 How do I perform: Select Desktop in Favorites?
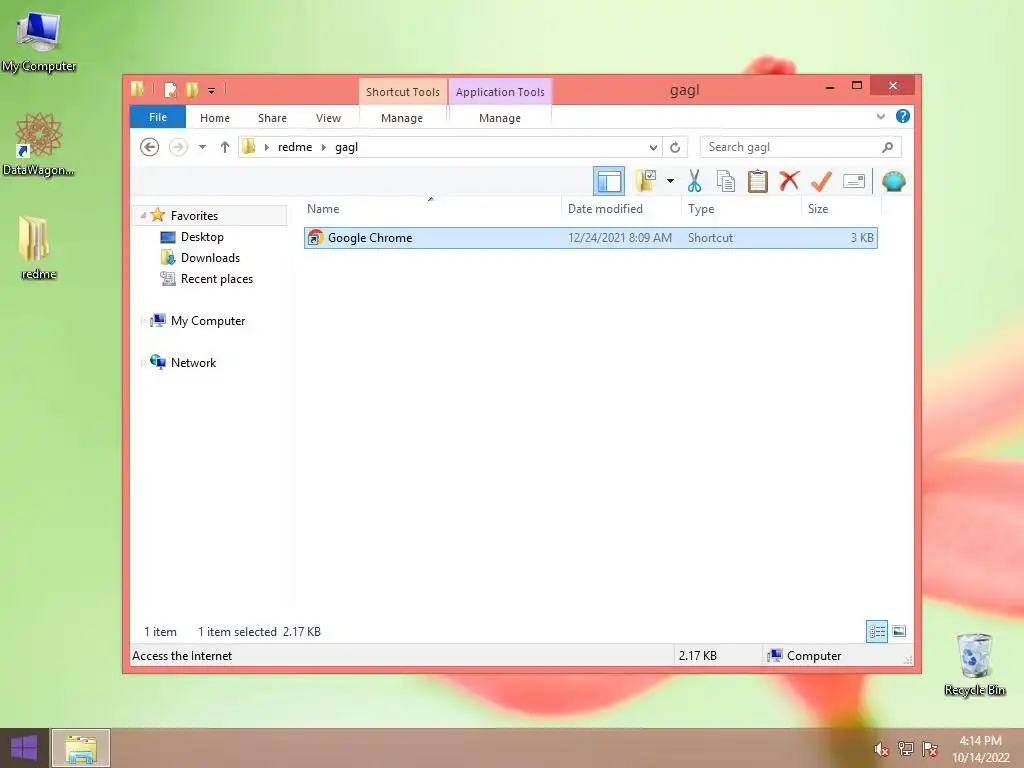202,237
